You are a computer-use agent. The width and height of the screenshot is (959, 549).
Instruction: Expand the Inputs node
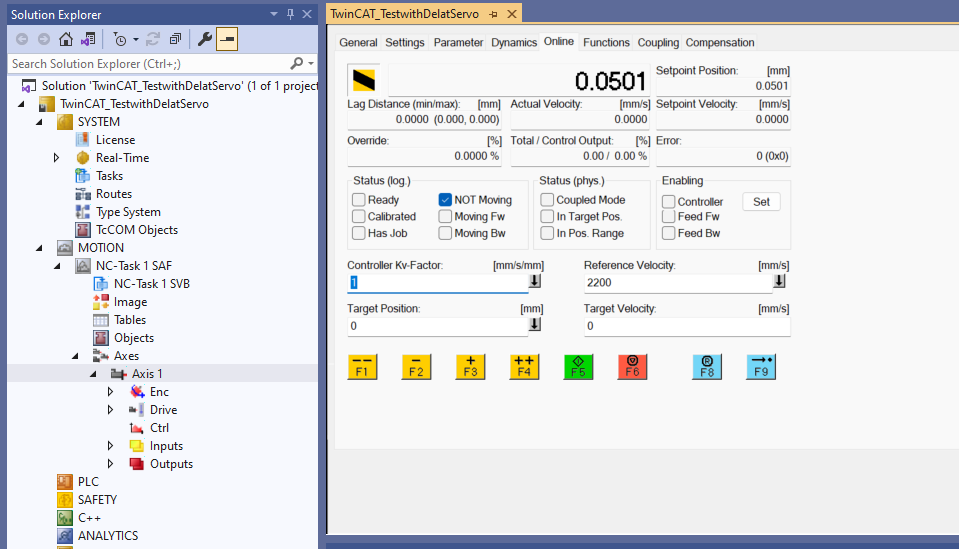pyautogui.click(x=110, y=446)
